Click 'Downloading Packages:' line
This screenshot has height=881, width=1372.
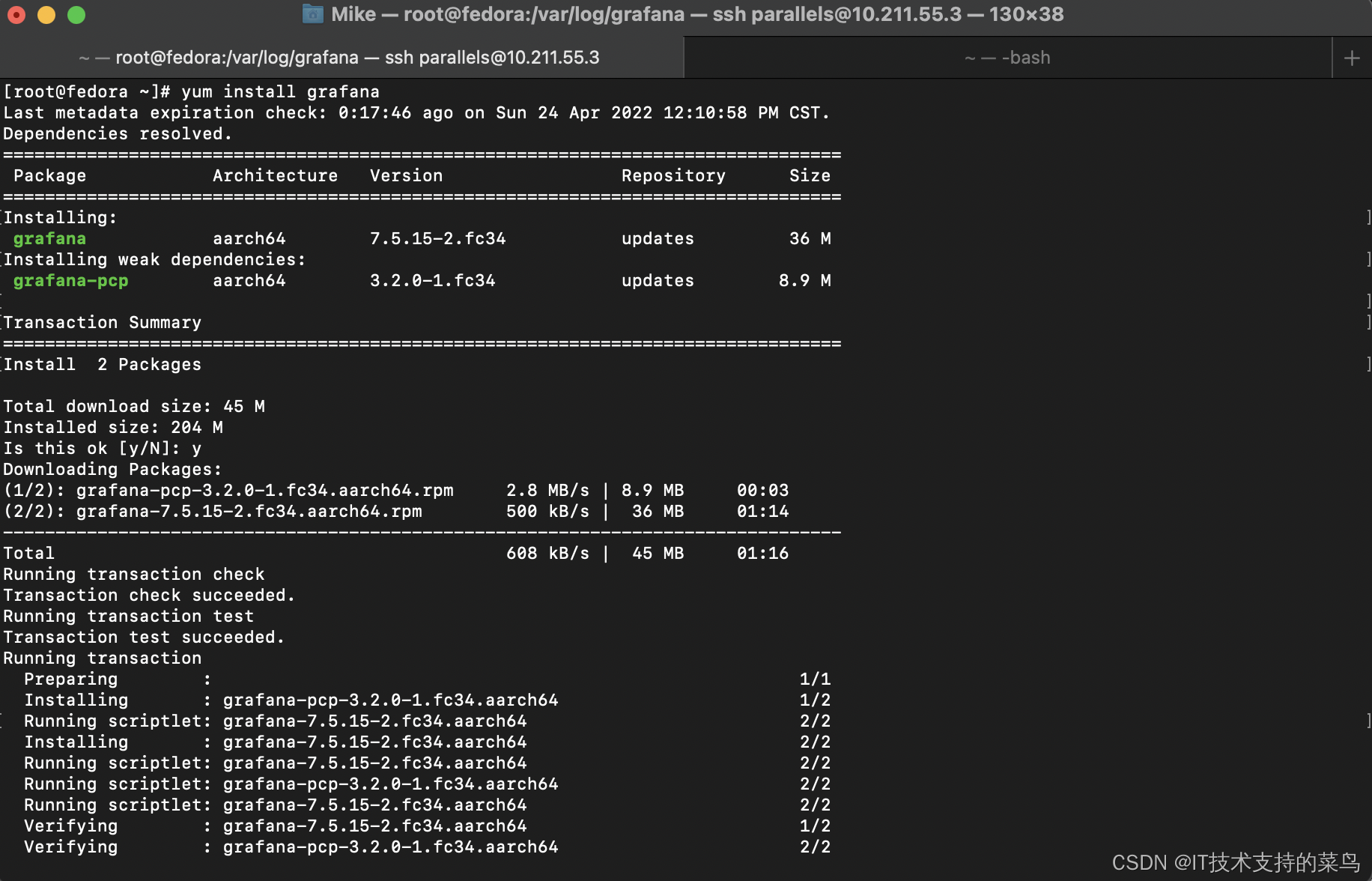(x=112, y=469)
